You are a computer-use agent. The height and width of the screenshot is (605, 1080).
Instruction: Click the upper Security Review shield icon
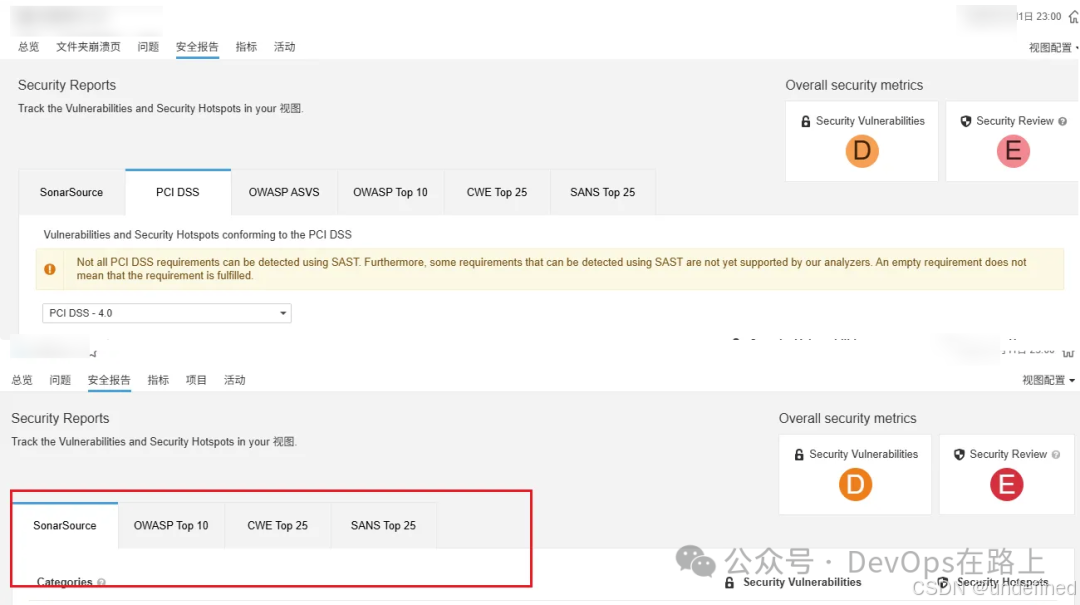click(x=966, y=121)
